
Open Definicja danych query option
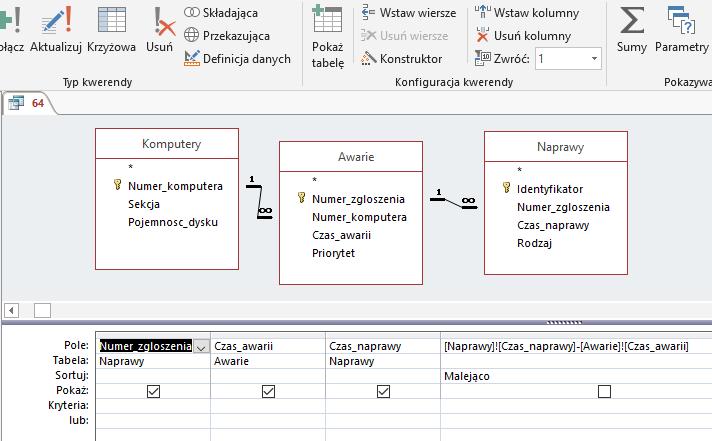[x=237, y=59]
